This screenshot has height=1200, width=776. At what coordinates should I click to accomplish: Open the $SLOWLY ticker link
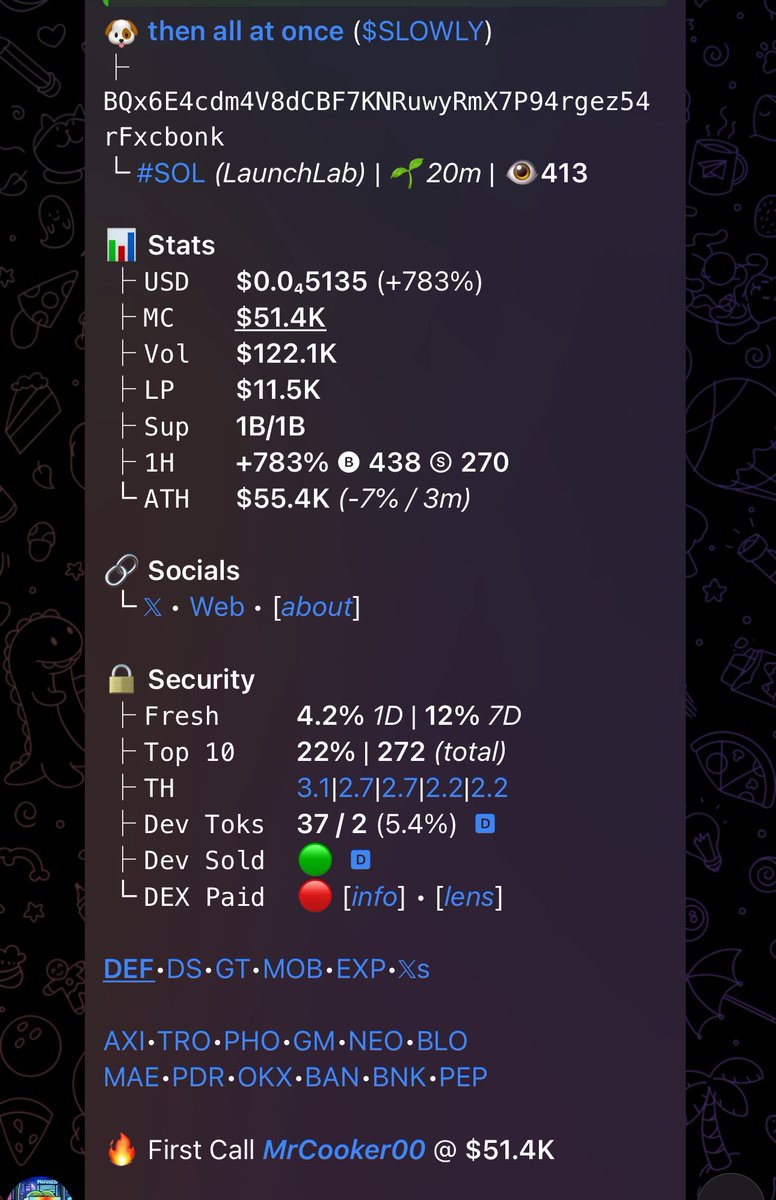point(423,31)
